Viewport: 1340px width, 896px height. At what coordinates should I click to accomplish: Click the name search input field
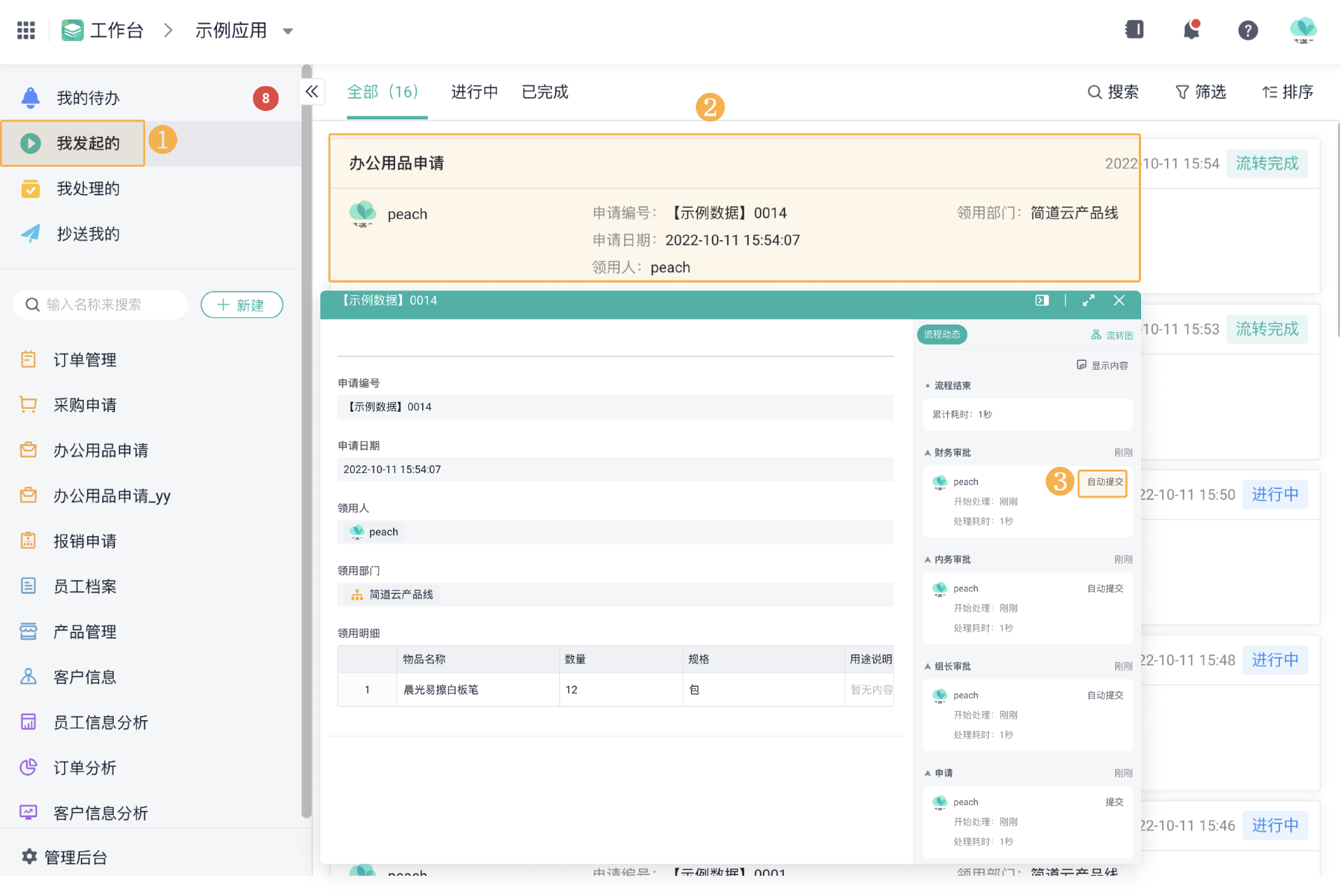(105, 305)
